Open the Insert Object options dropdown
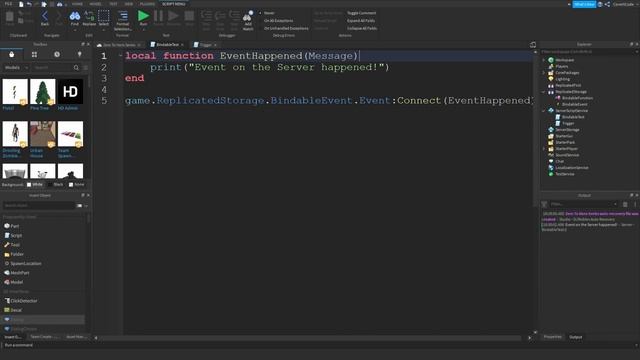This screenshot has width=640, height=360. [x=86, y=206]
